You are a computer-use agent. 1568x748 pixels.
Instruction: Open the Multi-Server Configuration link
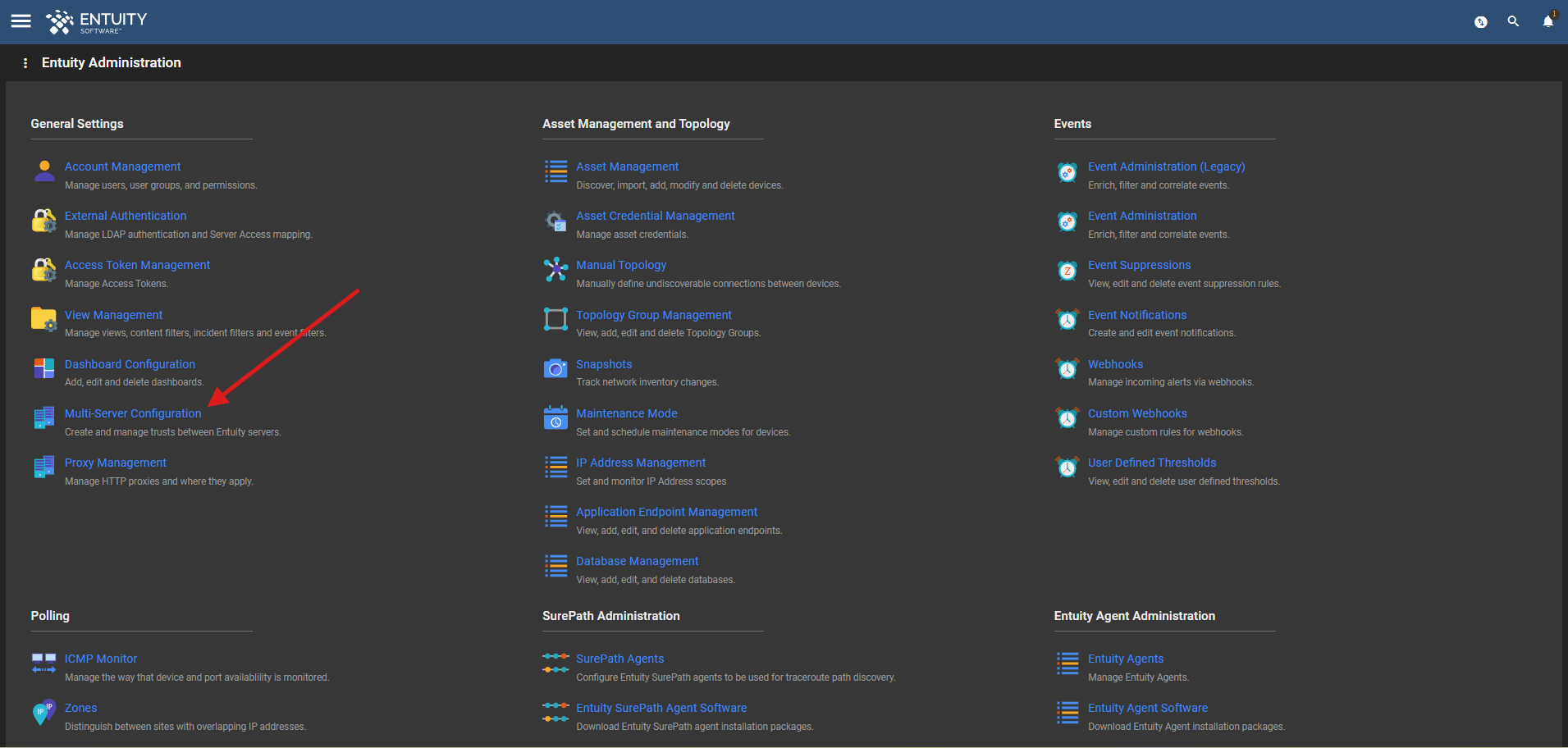pos(133,413)
